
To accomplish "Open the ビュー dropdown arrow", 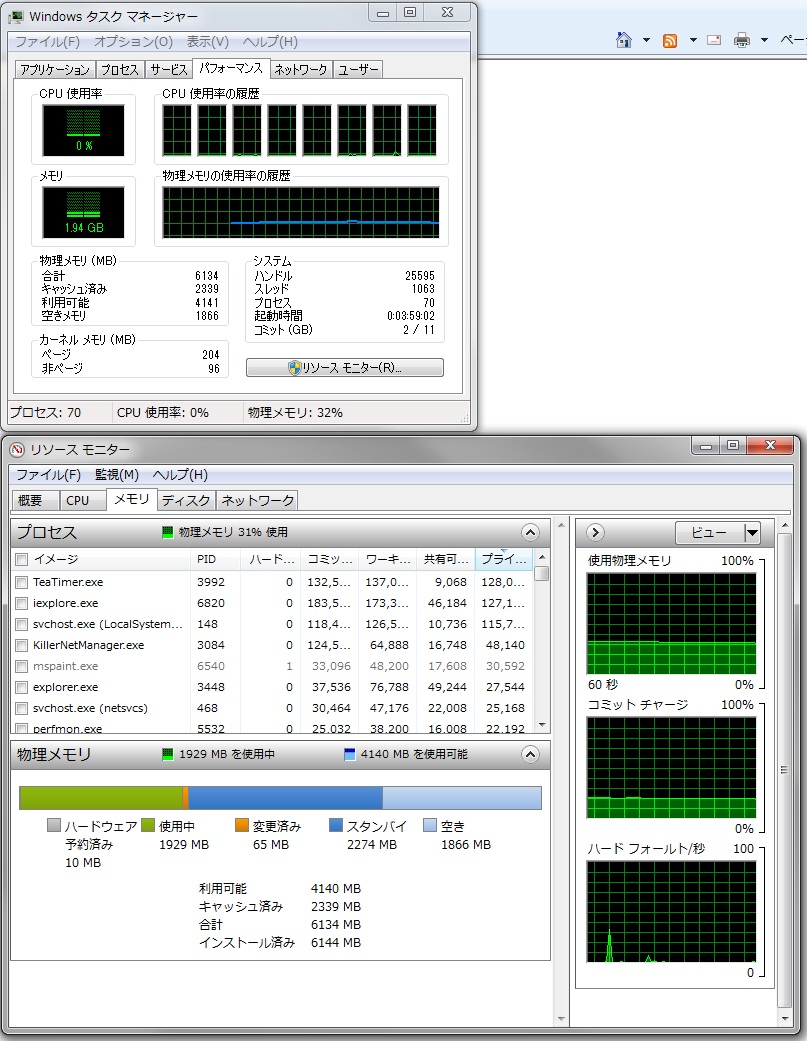I will (752, 532).
